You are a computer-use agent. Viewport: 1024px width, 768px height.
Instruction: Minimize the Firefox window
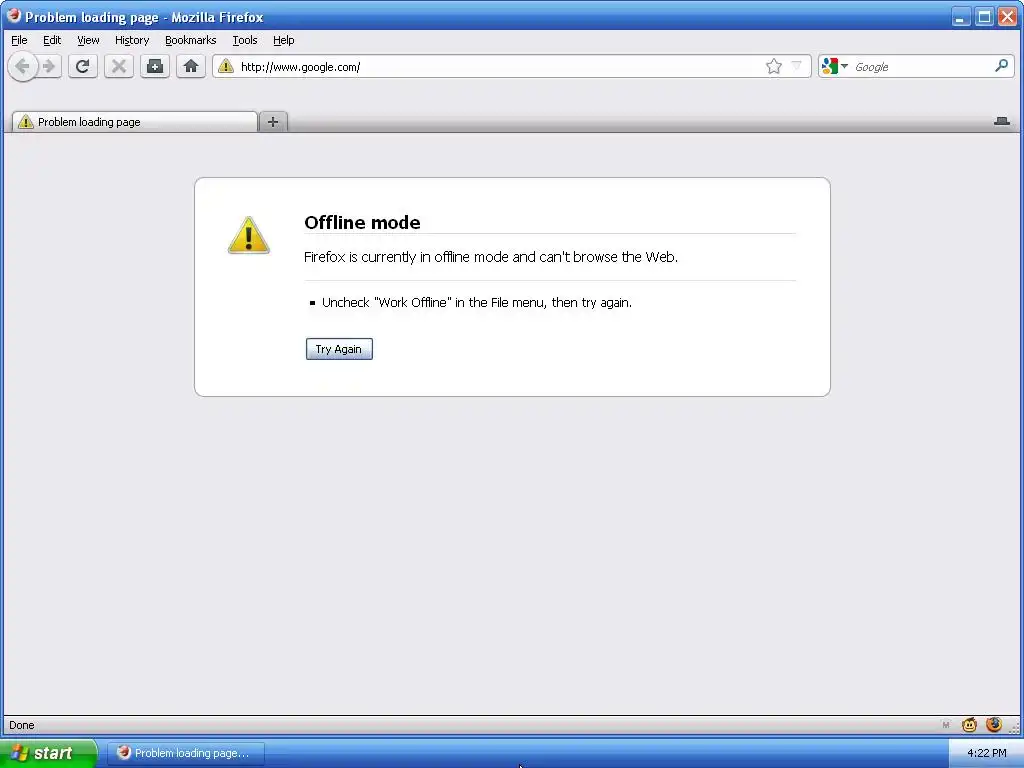tap(959, 16)
